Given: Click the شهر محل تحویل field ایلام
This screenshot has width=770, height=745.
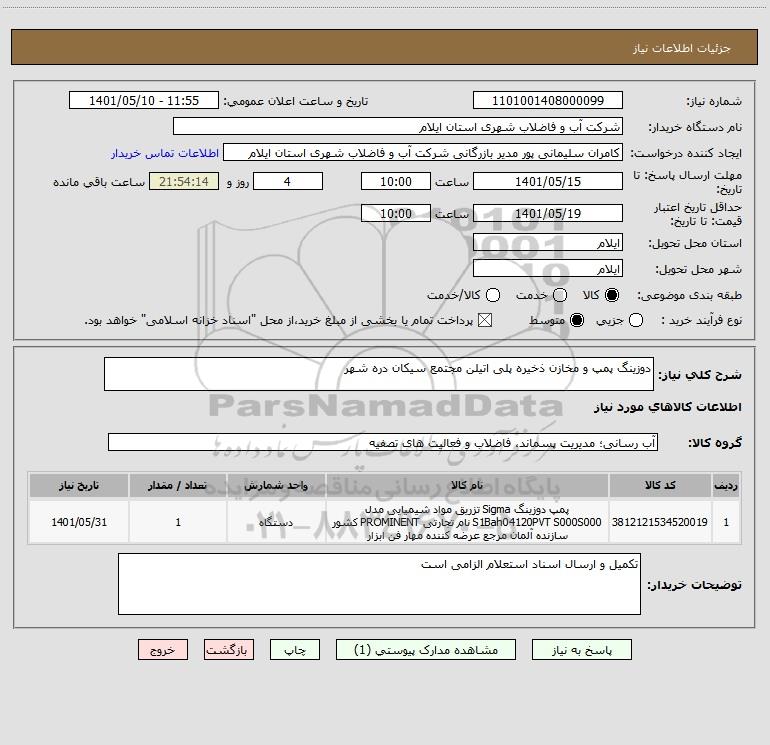Looking at the screenshot, I should pyautogui.click(x=548, y=269).
